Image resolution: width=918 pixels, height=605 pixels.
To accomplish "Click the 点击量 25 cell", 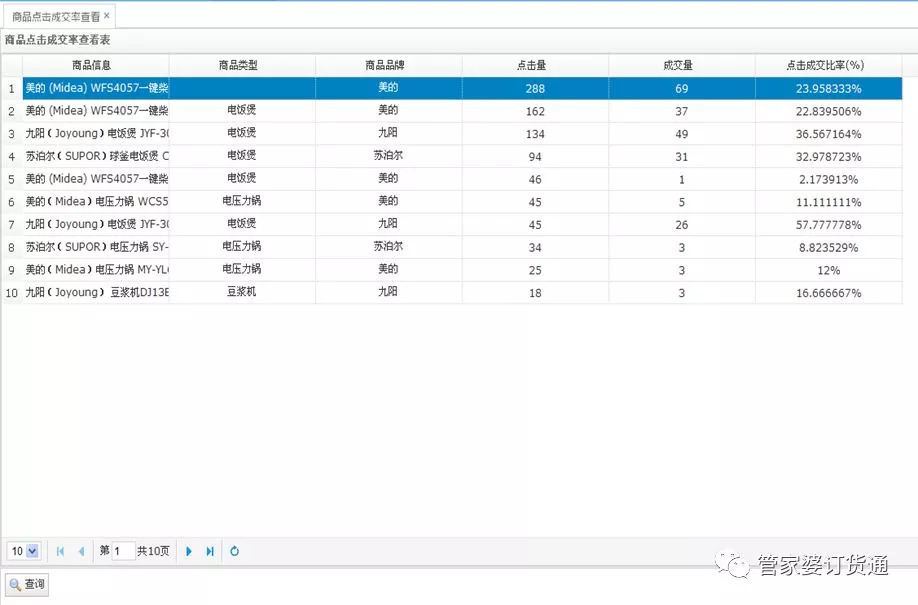I will pyautogui.click(x=535, y=270).
